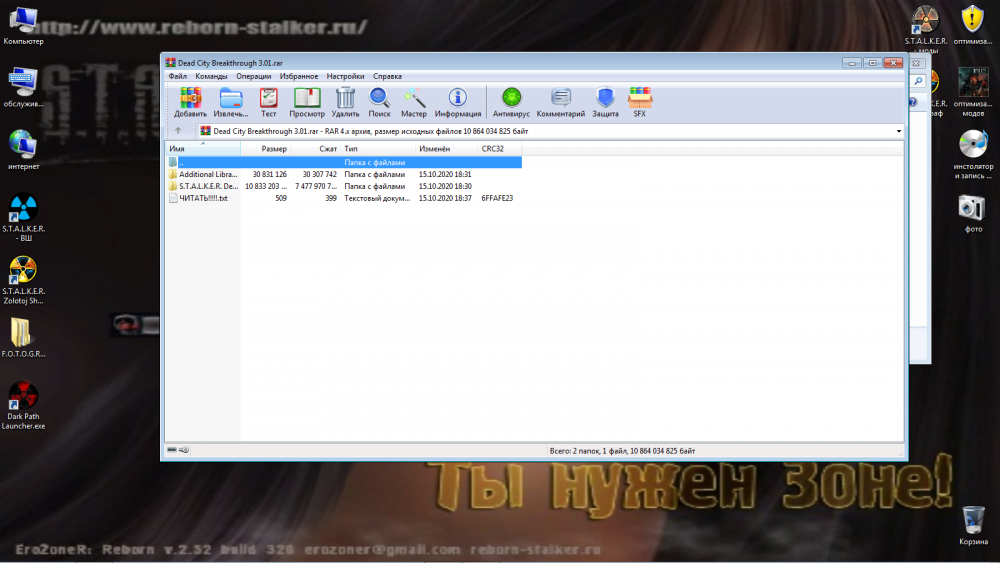
Task: Select the Additional Libra... folder row
Action: [344, 174]
